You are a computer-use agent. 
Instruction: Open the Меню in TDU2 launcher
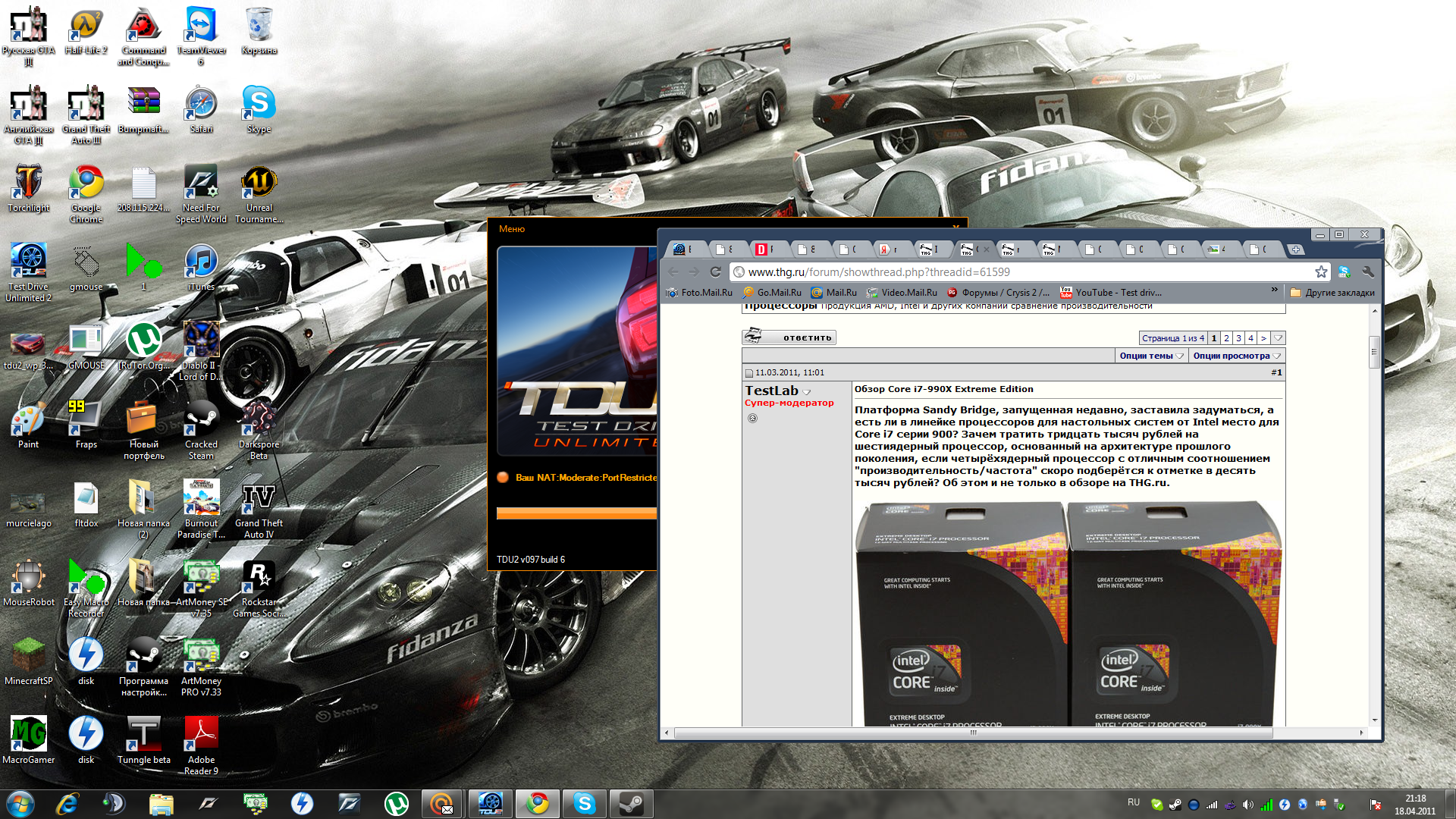(512, 229)
